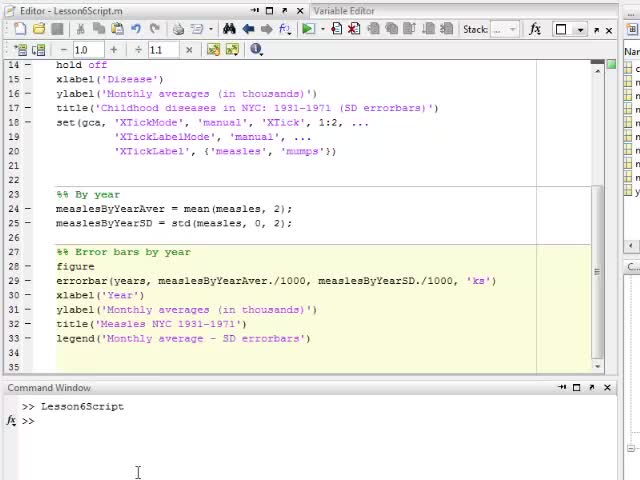Open a file using folder icon
The image size is (640, 480).
tap(39, 29)
